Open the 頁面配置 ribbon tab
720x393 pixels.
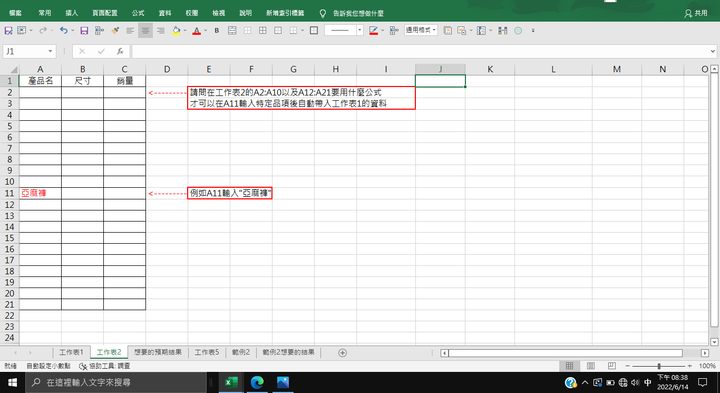(x=105, y=13)
